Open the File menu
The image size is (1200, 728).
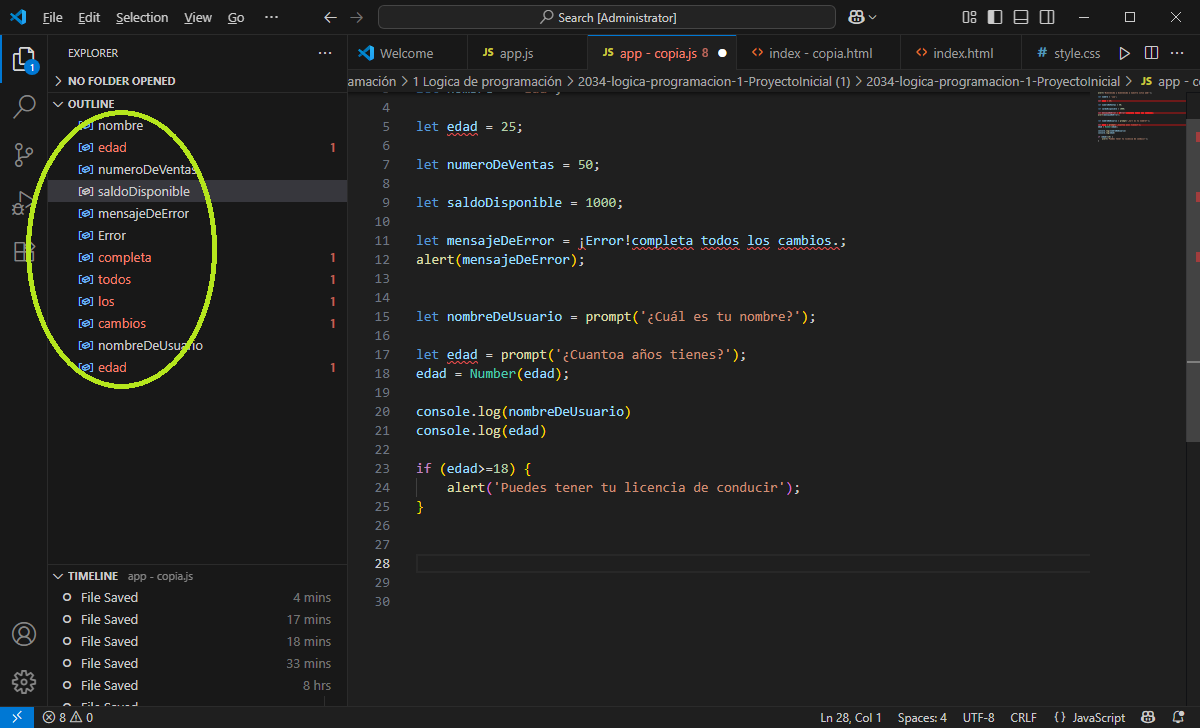[x=52, y=17]
